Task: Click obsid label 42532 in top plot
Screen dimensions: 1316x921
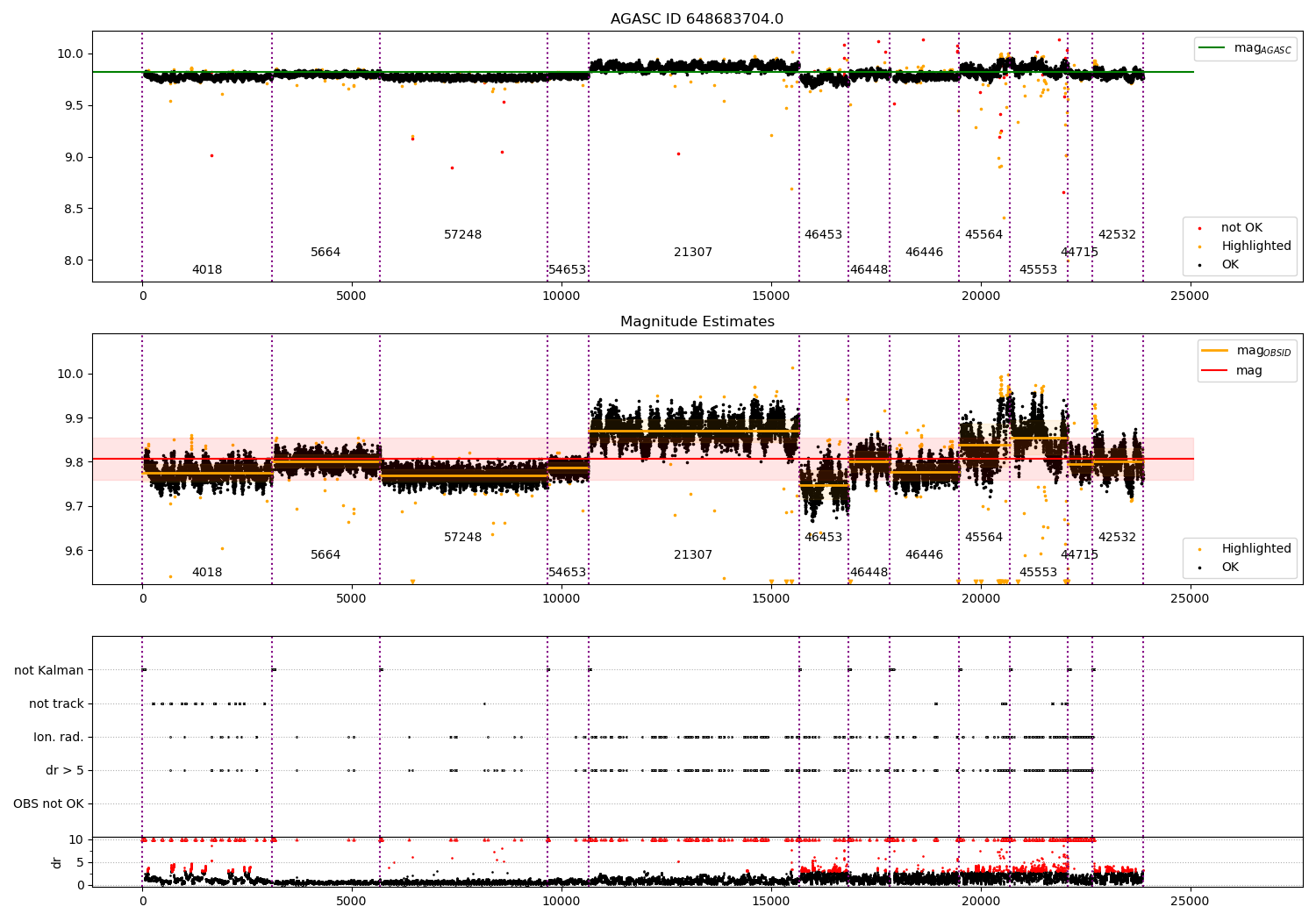Action: click(x=1117, y=235)
